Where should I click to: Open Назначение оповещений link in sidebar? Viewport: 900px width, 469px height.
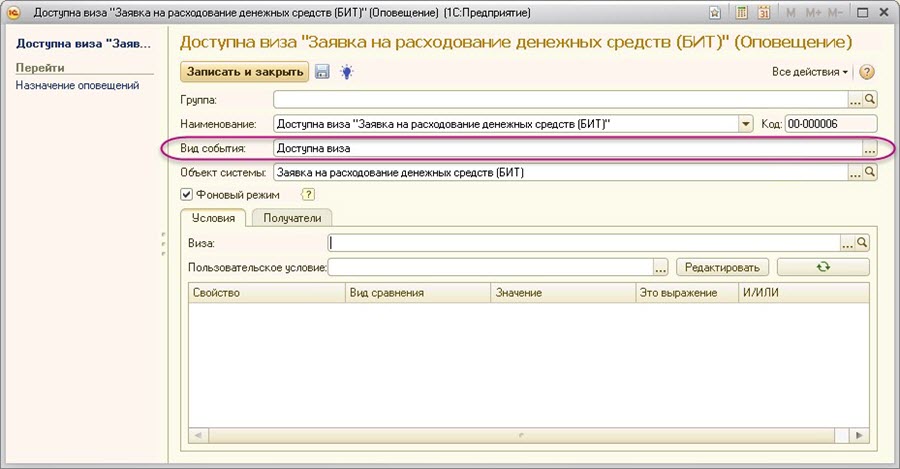77,86
